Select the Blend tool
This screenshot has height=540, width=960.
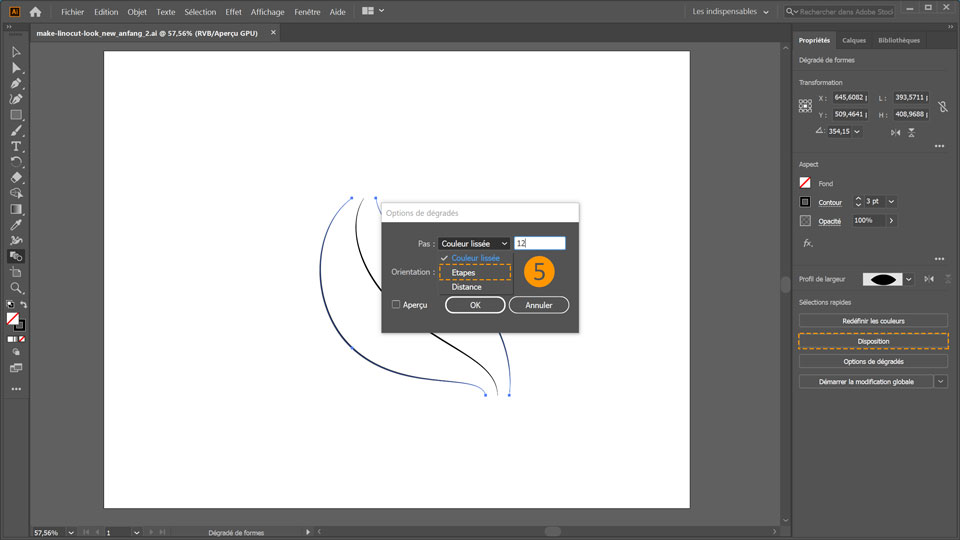pos(16,256)
